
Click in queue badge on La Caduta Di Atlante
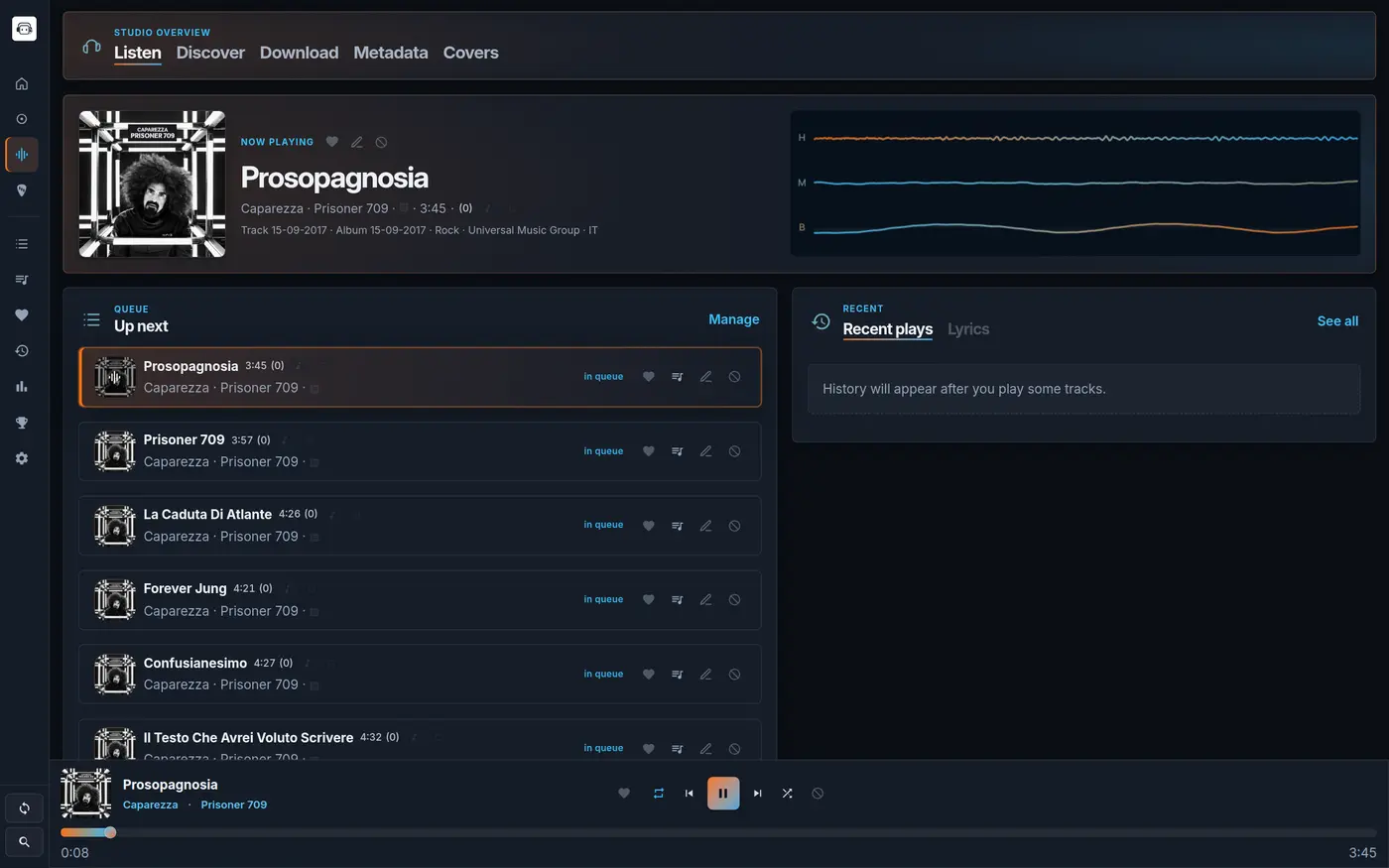pyautogui.click(x=603, y=526)
